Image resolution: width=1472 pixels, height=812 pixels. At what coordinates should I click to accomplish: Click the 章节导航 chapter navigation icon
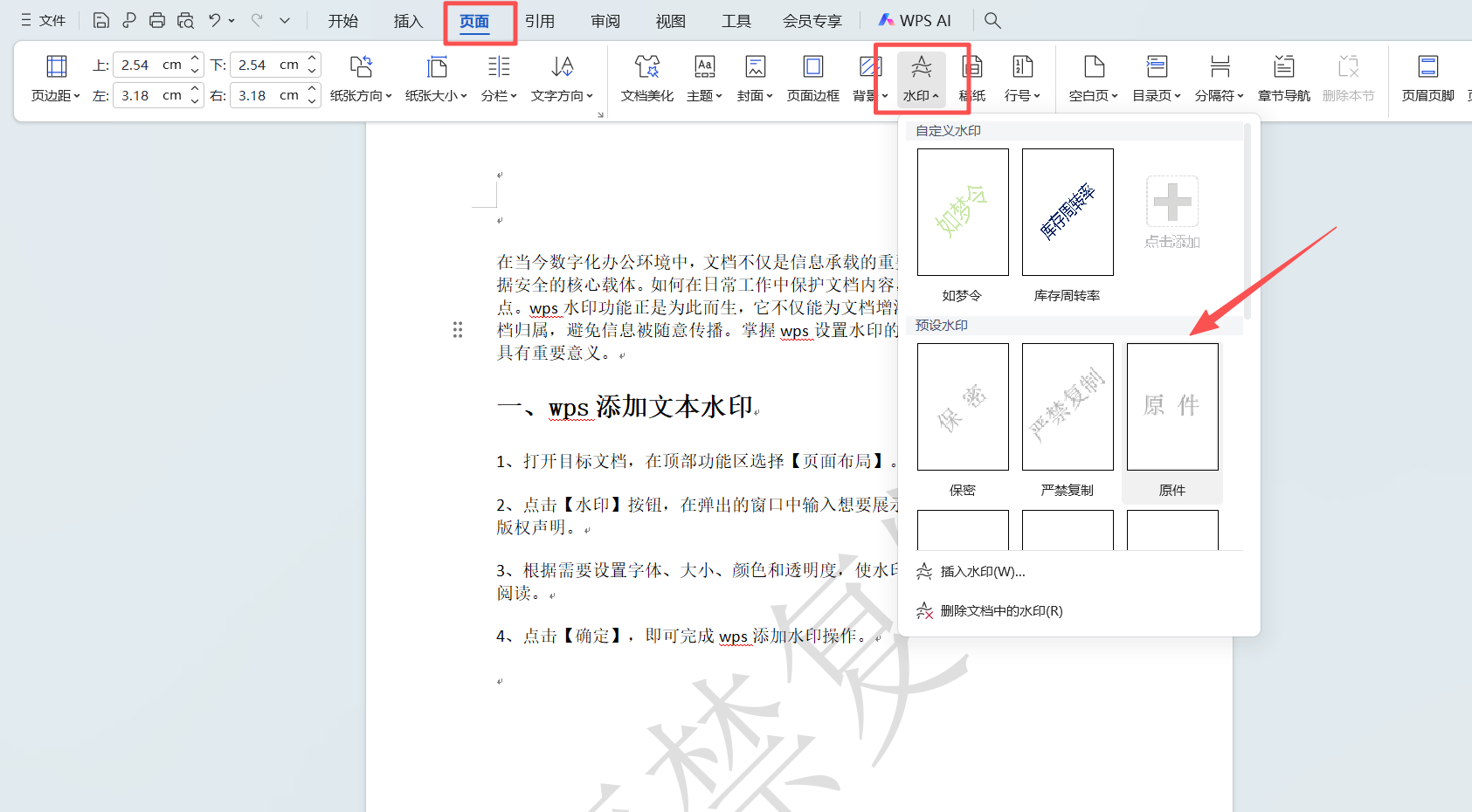[1284, 79]
